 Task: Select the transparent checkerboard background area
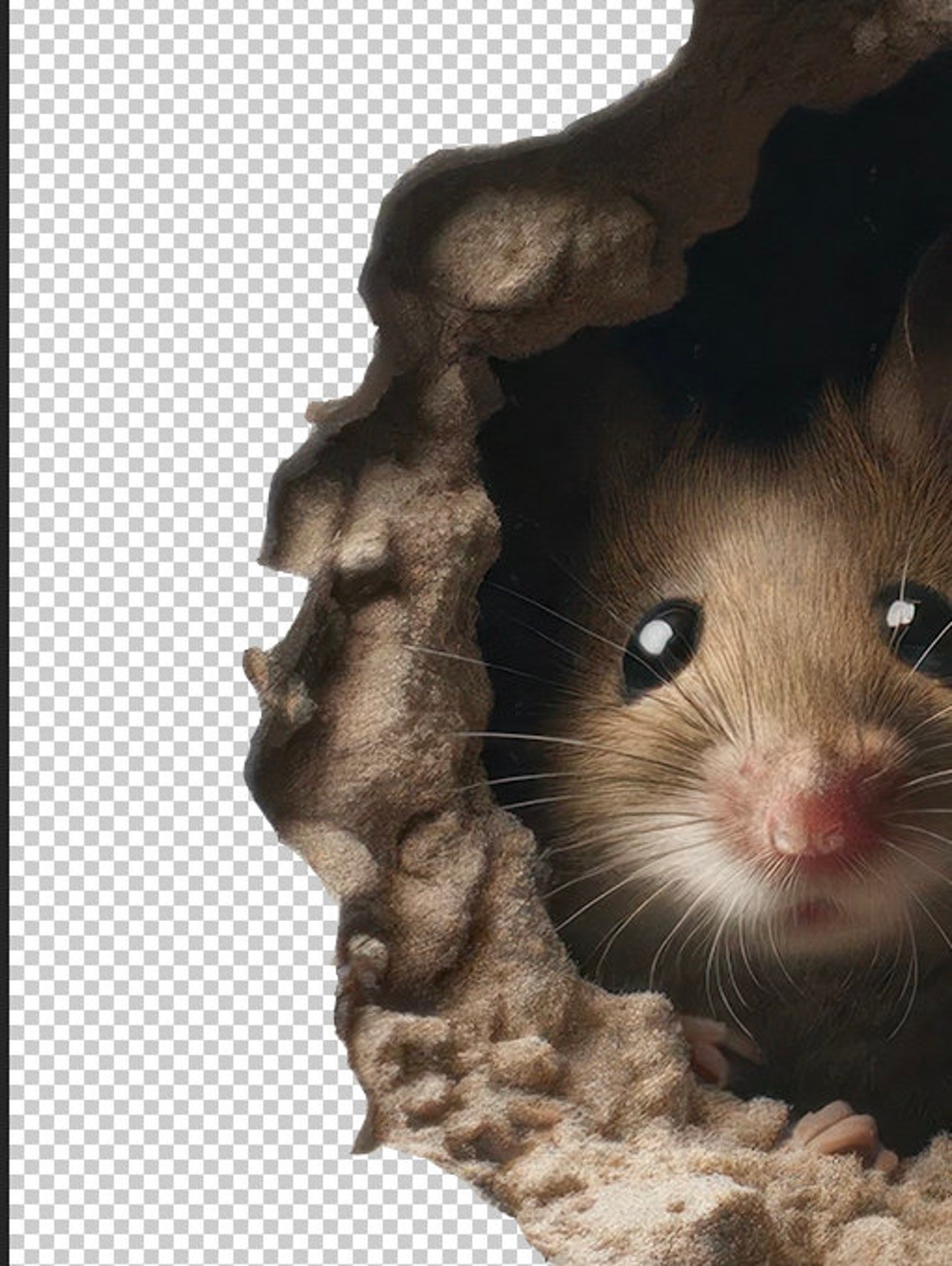[x=125, y=585]
